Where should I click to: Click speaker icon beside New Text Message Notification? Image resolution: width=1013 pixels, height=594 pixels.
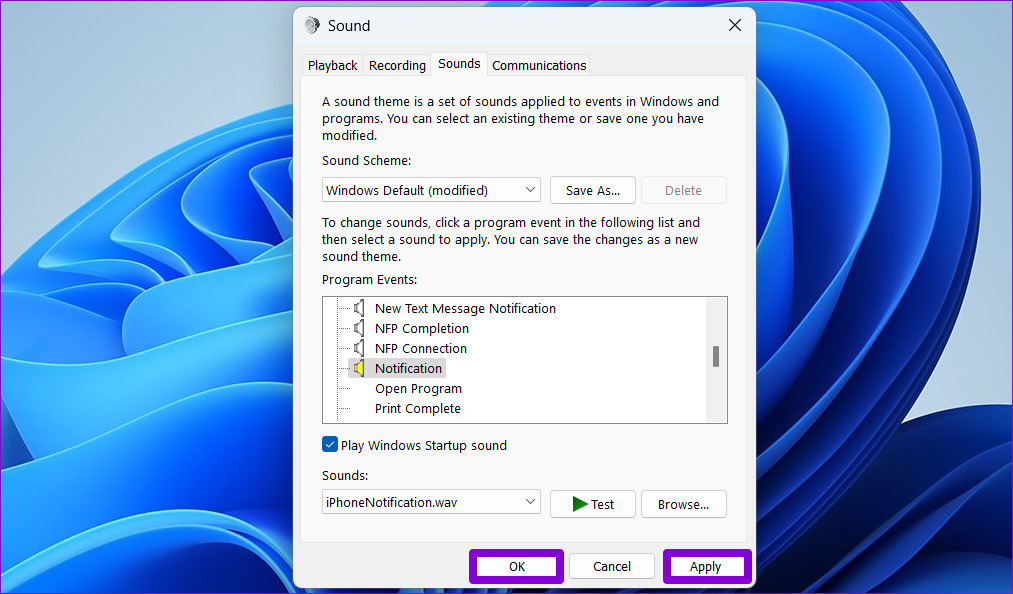[359, 308]
